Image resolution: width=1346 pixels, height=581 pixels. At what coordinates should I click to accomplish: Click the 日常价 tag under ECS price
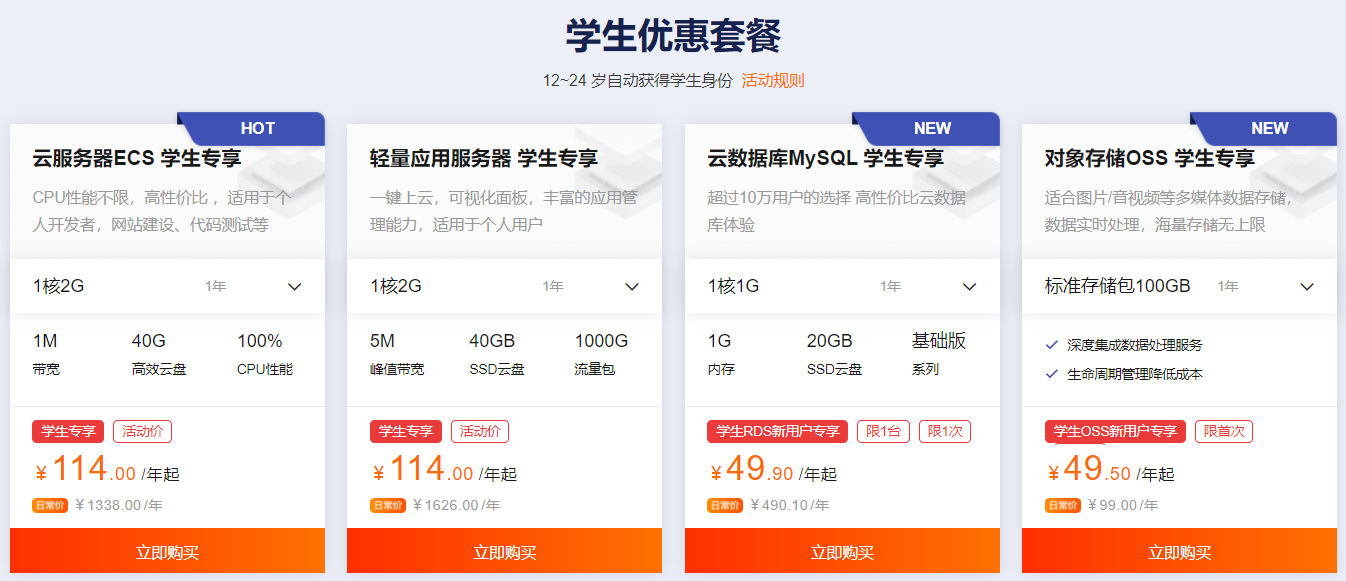[50, 505]
